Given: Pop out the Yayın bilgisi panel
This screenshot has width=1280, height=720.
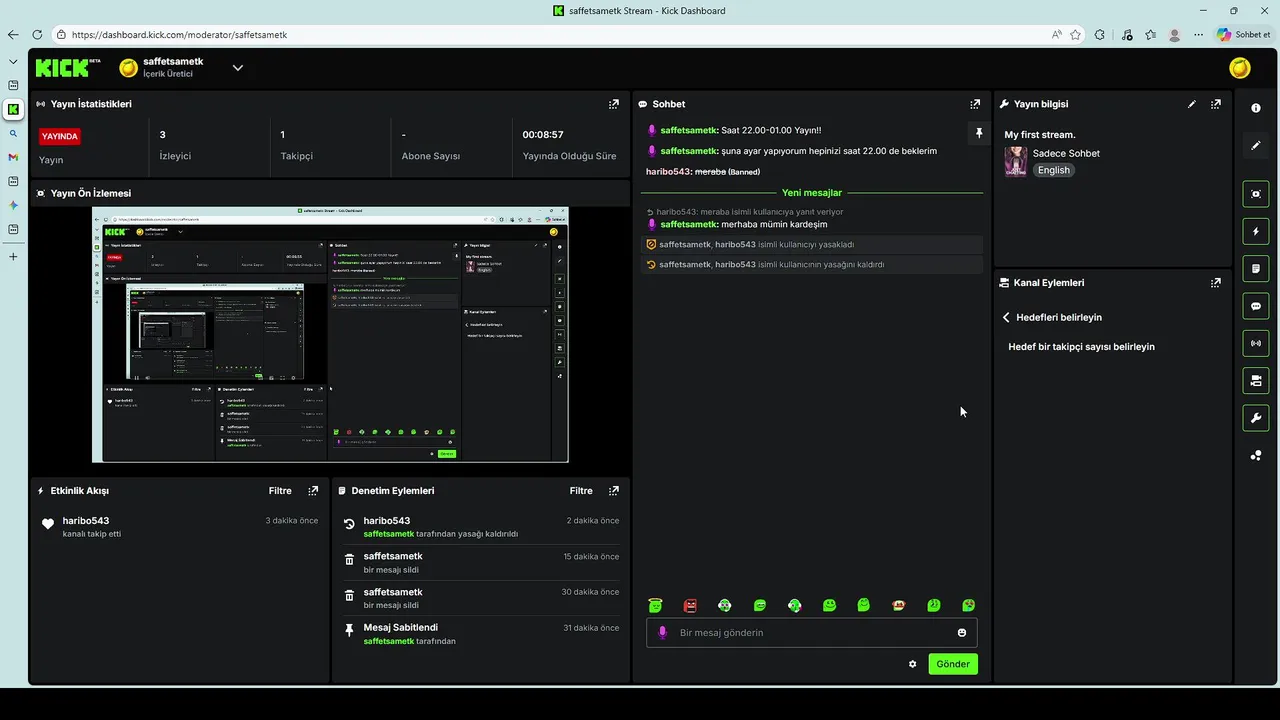Looking at the screenshot, I should pyautogui.click(x=1216, y=104).
